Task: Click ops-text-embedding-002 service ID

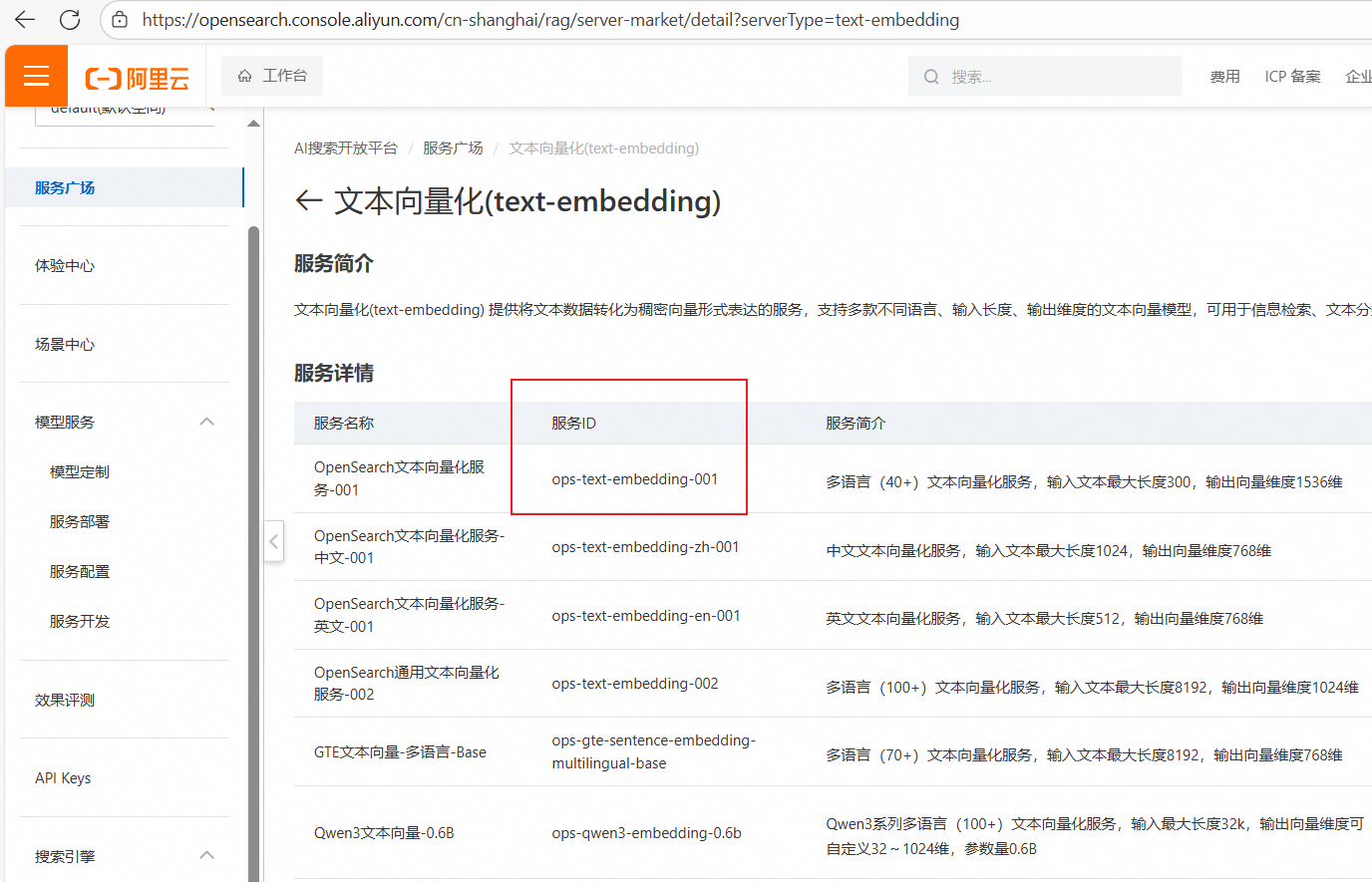Action: coord(634,684)
